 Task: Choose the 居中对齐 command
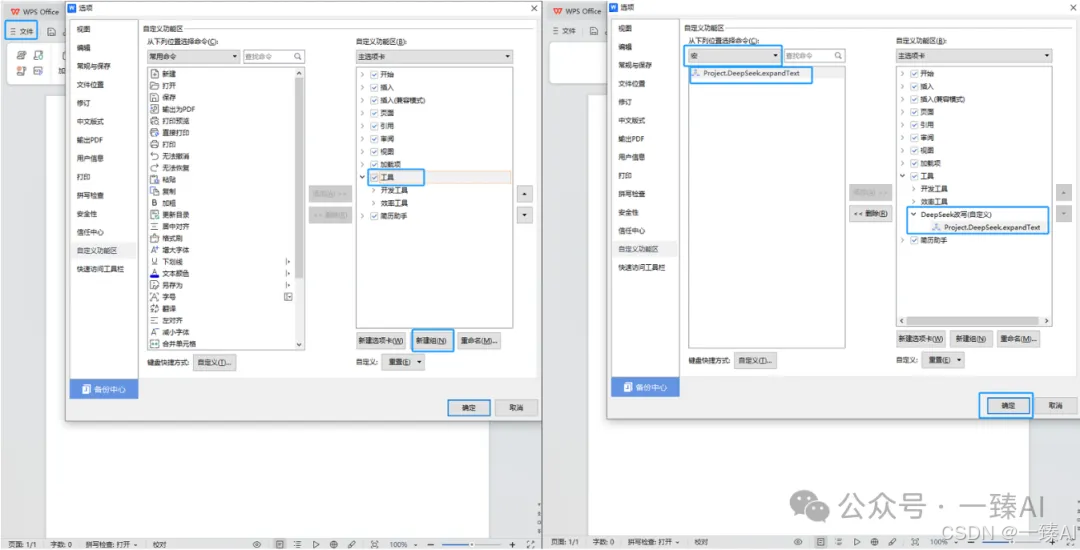pyautogui.click(x=174, y=226)
